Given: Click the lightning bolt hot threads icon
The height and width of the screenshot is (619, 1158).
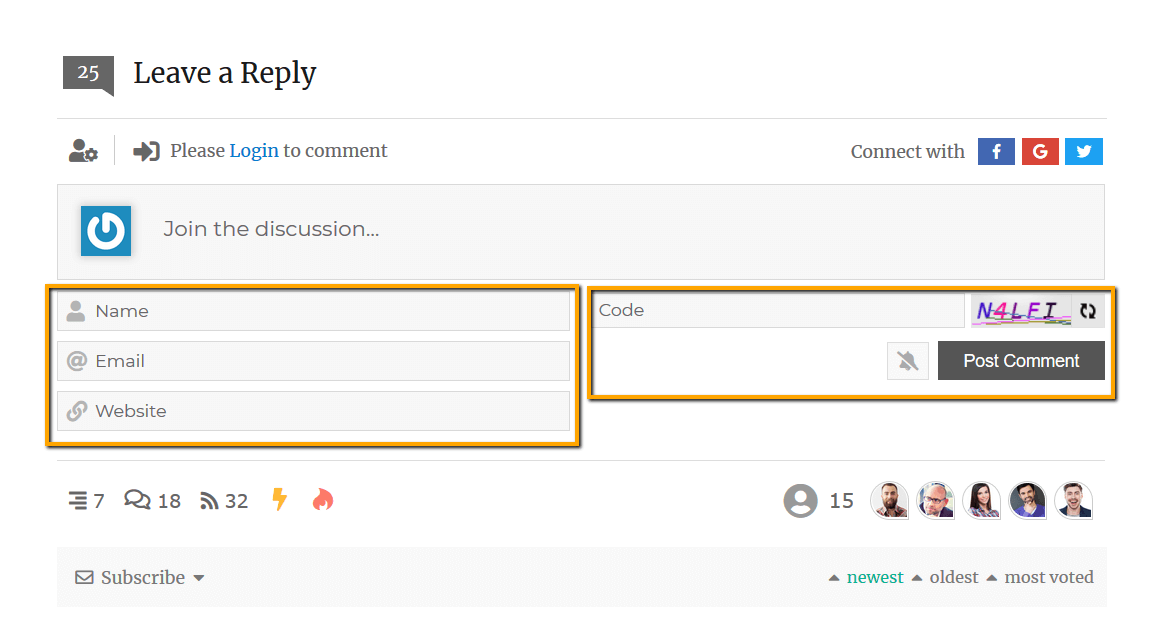Looking at the screenshot, I should coord(280,500).
